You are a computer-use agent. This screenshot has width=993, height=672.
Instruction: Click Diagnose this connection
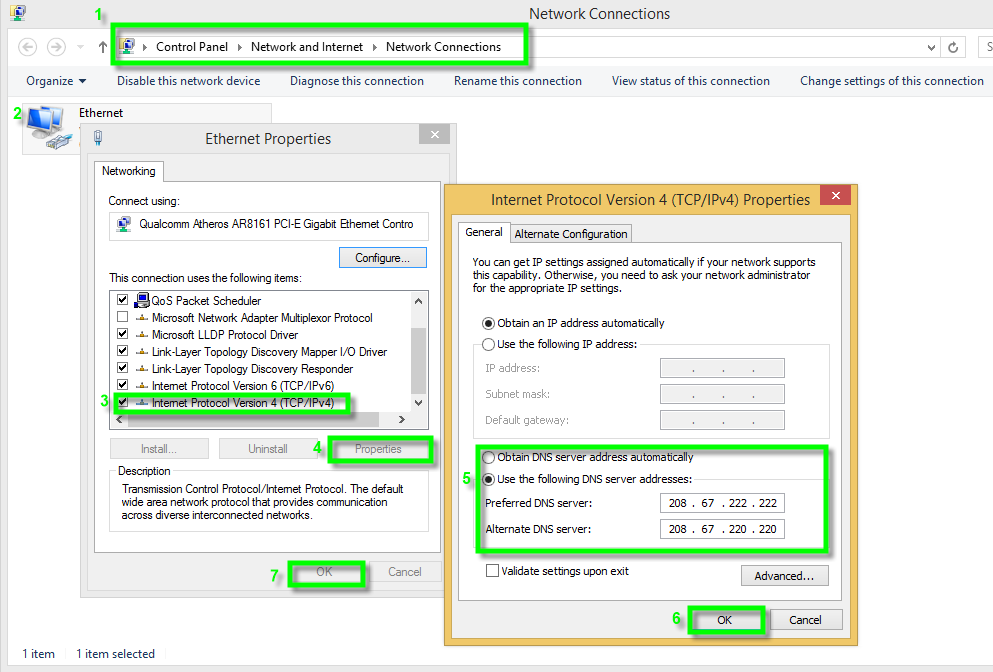point(357,81)
